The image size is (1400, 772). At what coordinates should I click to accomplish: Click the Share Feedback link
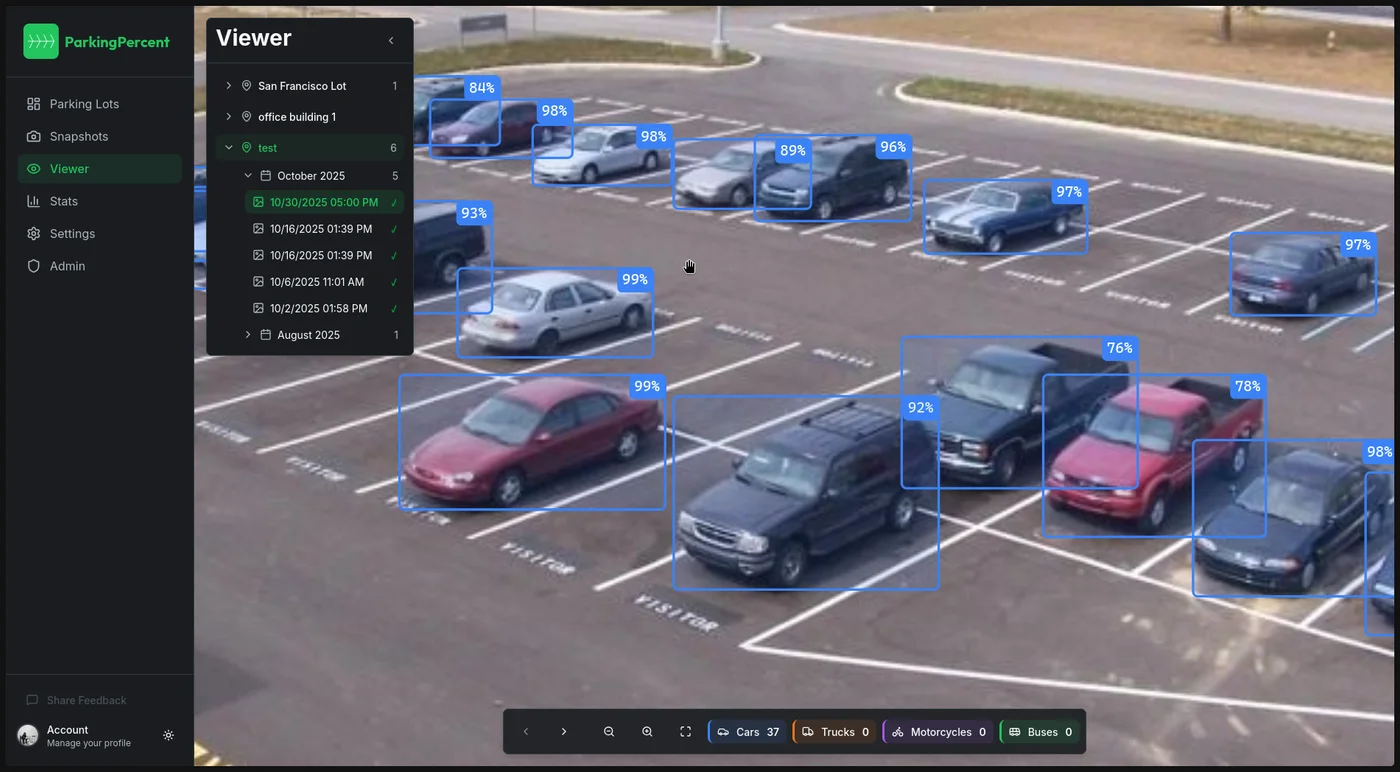tap(86, 700)
